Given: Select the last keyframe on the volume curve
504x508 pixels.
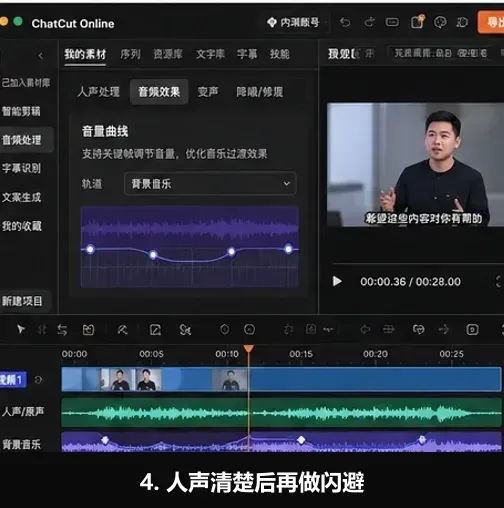Looking at the screenshot, I should tap(288, 249).
